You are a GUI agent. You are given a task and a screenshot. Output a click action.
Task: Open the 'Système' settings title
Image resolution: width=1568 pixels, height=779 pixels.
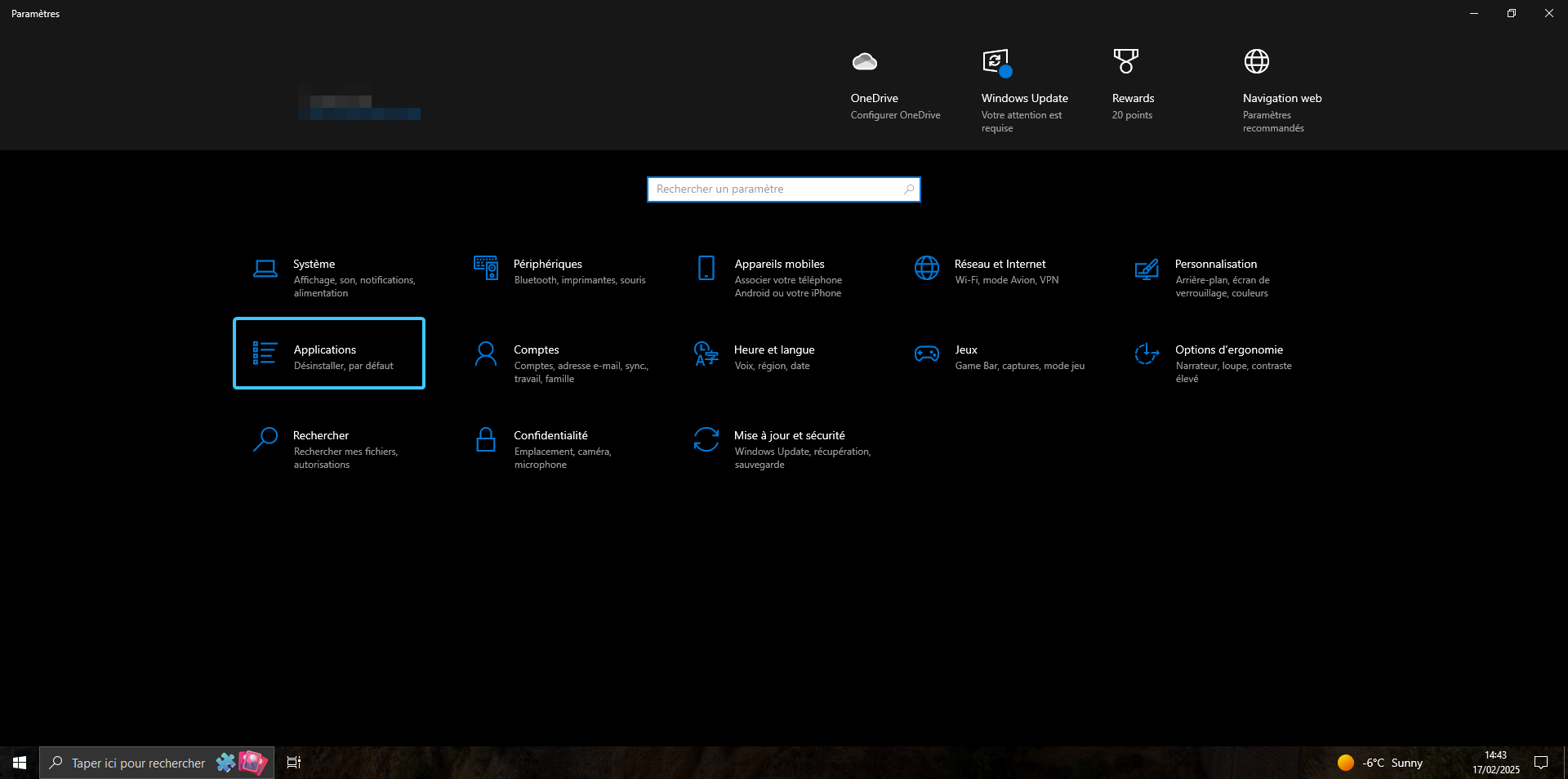coord(314,265)
